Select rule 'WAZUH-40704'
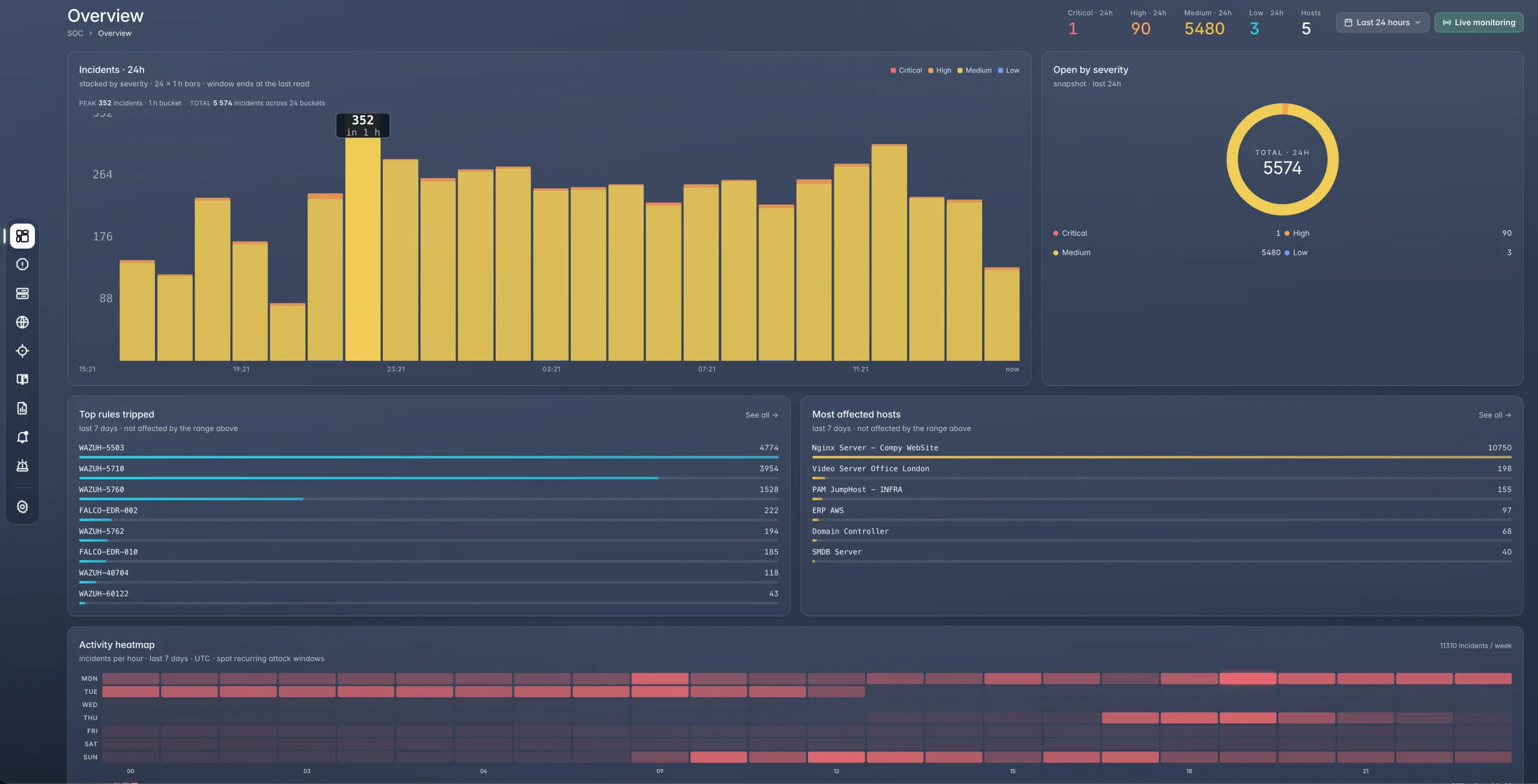 click(104, 573)
